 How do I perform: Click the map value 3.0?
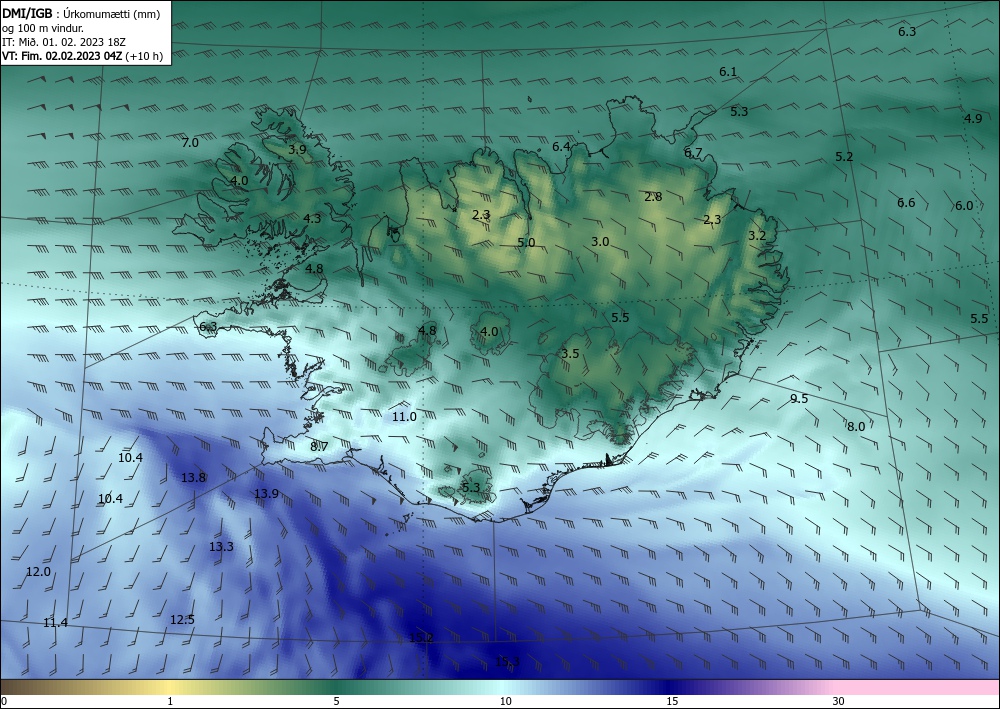[x=600, y=242]
